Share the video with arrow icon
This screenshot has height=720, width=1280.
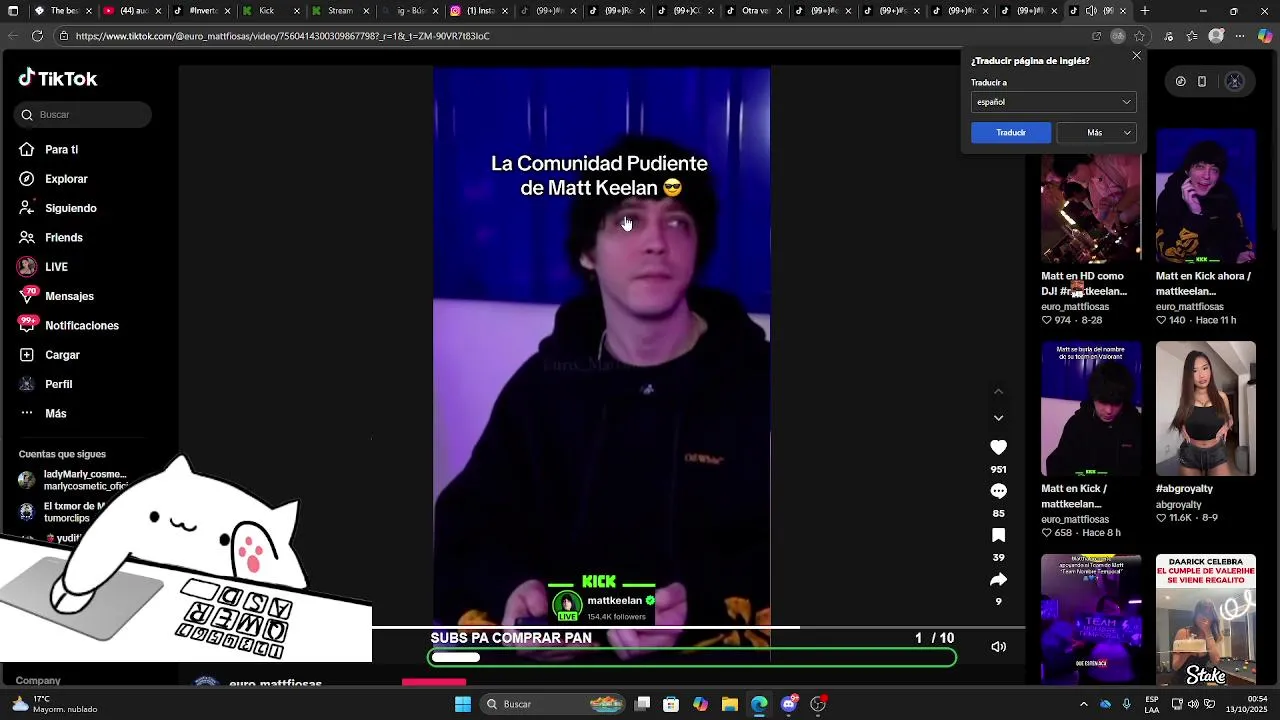(998, 579)
